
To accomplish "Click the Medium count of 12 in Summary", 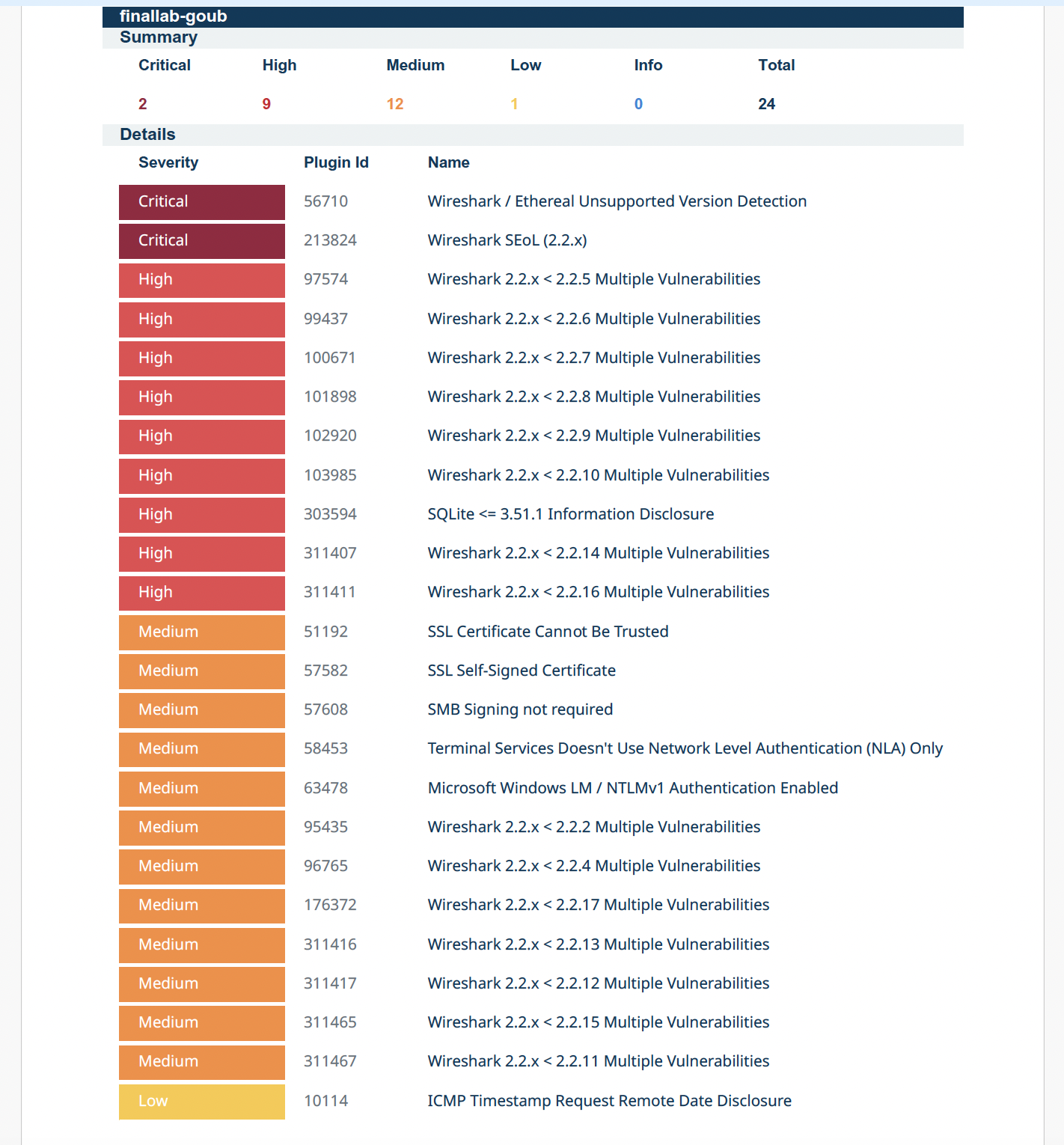I will 395,104.
